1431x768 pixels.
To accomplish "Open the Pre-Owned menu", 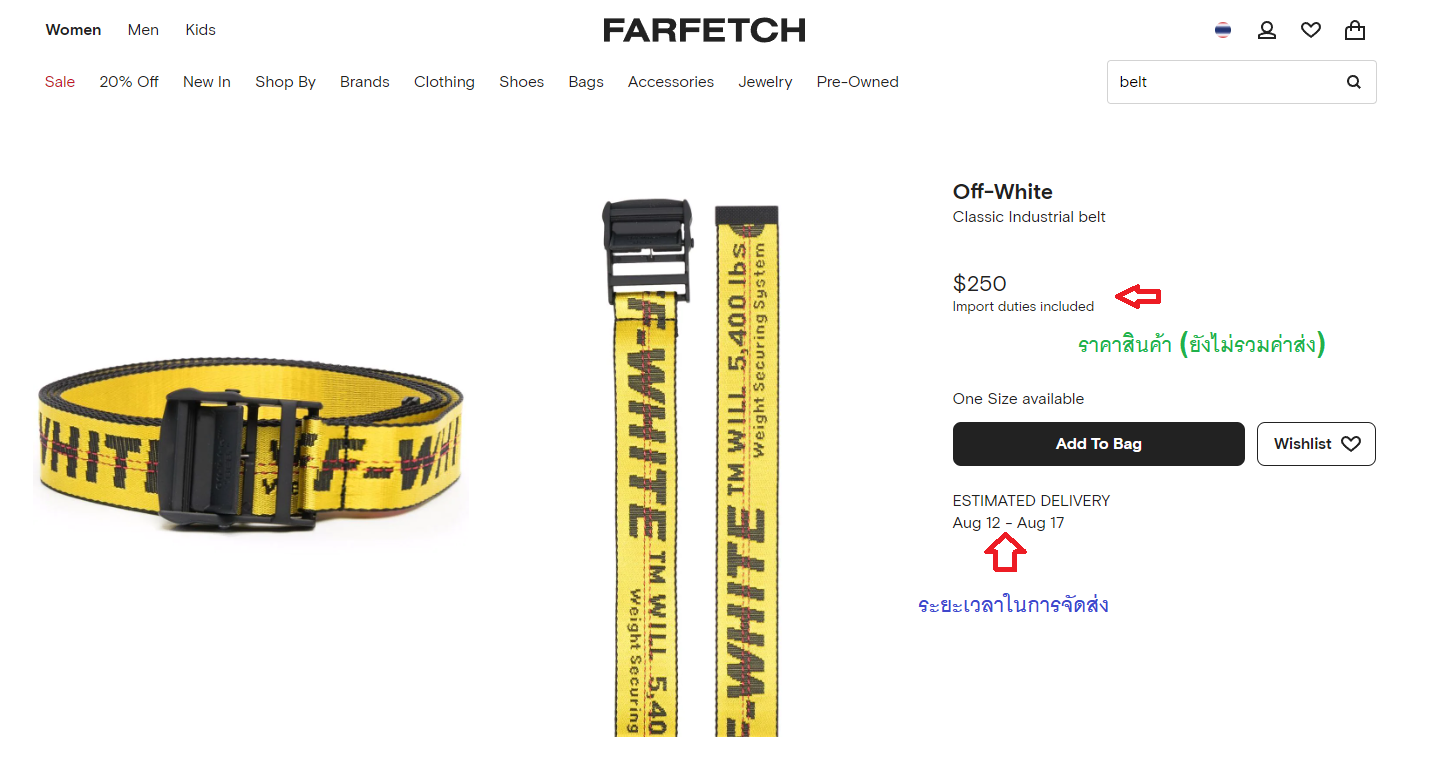I will pyautogui.click(x=858, y=82).
